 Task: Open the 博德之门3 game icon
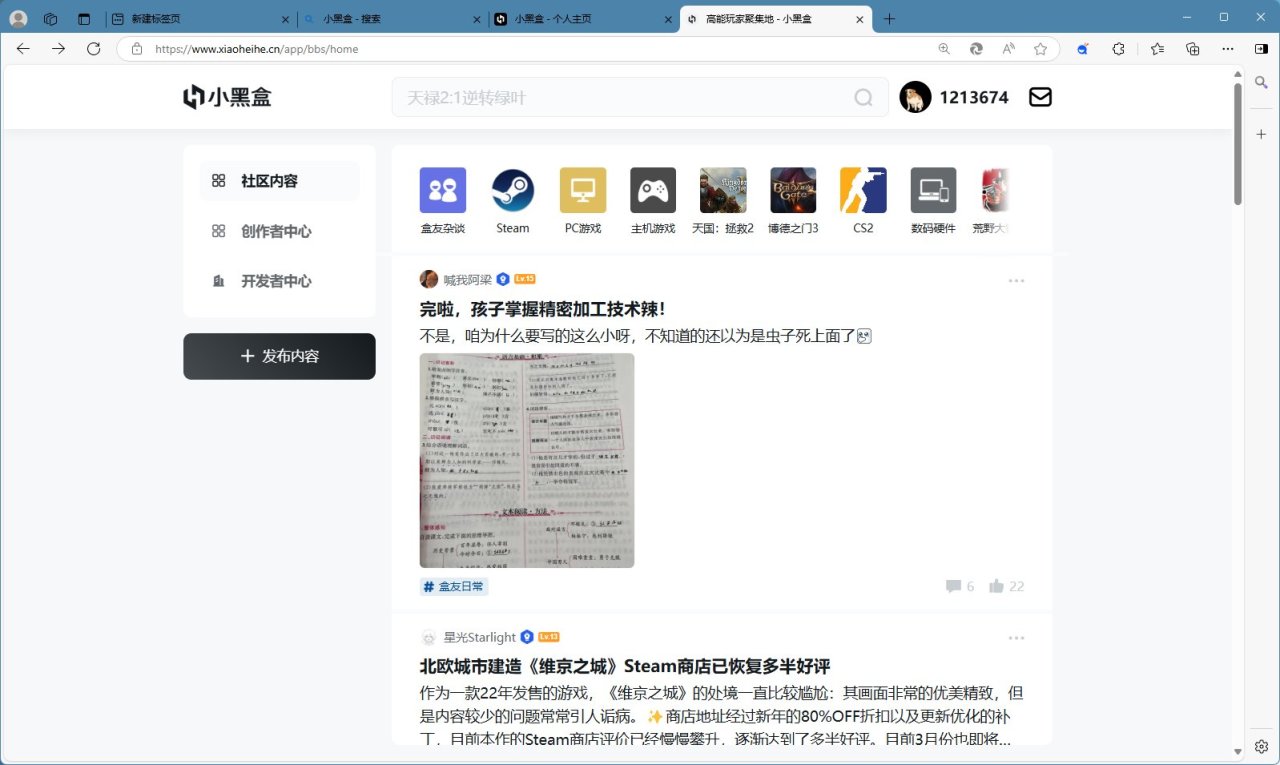pyautogui.click(x=793, y=190)
